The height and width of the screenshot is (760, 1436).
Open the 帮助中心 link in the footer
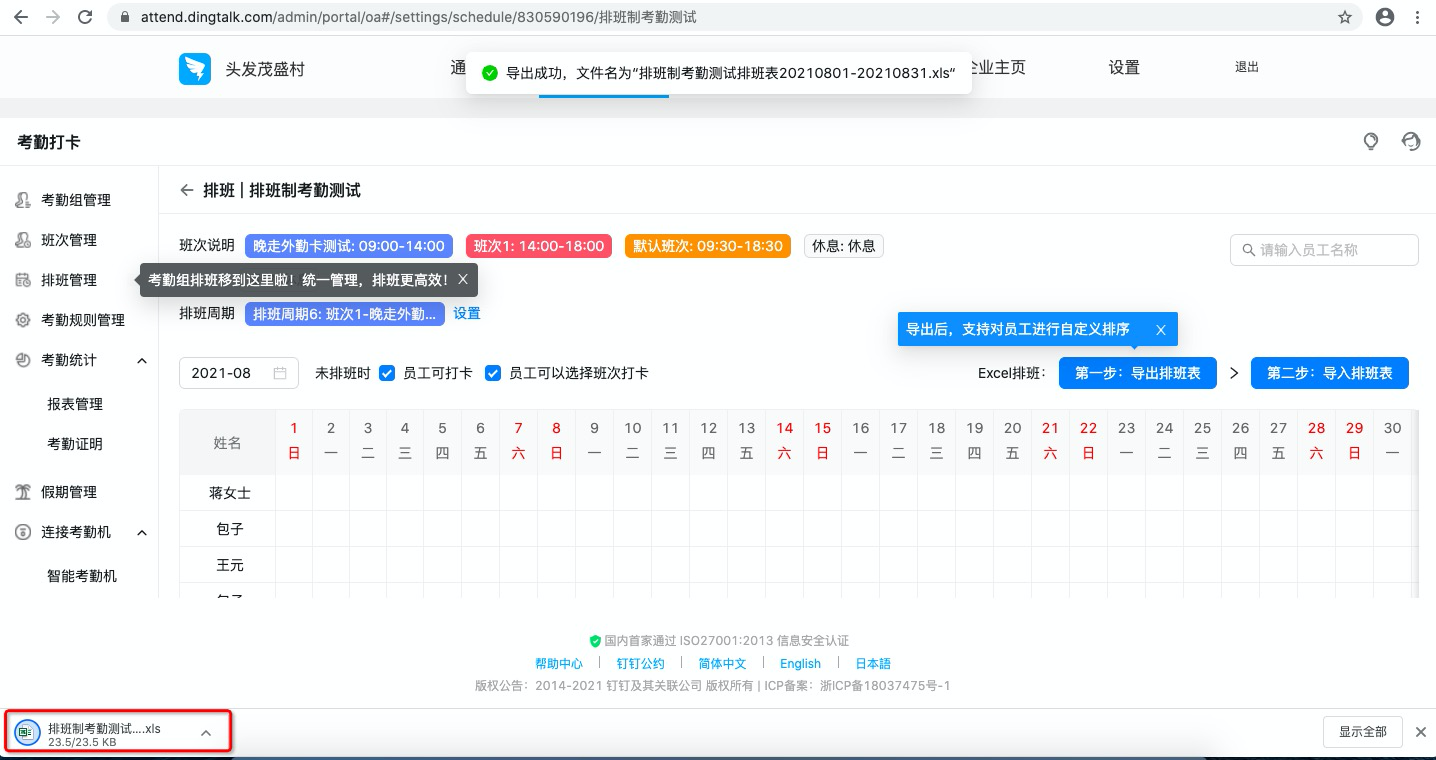(558, 663)
